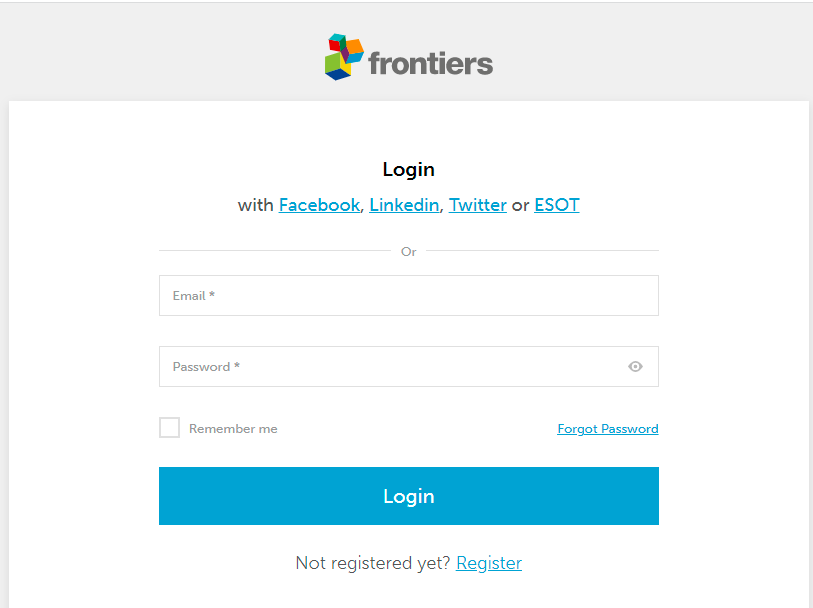Click the divider line right of 'Or'

click(x=542, y=251)
